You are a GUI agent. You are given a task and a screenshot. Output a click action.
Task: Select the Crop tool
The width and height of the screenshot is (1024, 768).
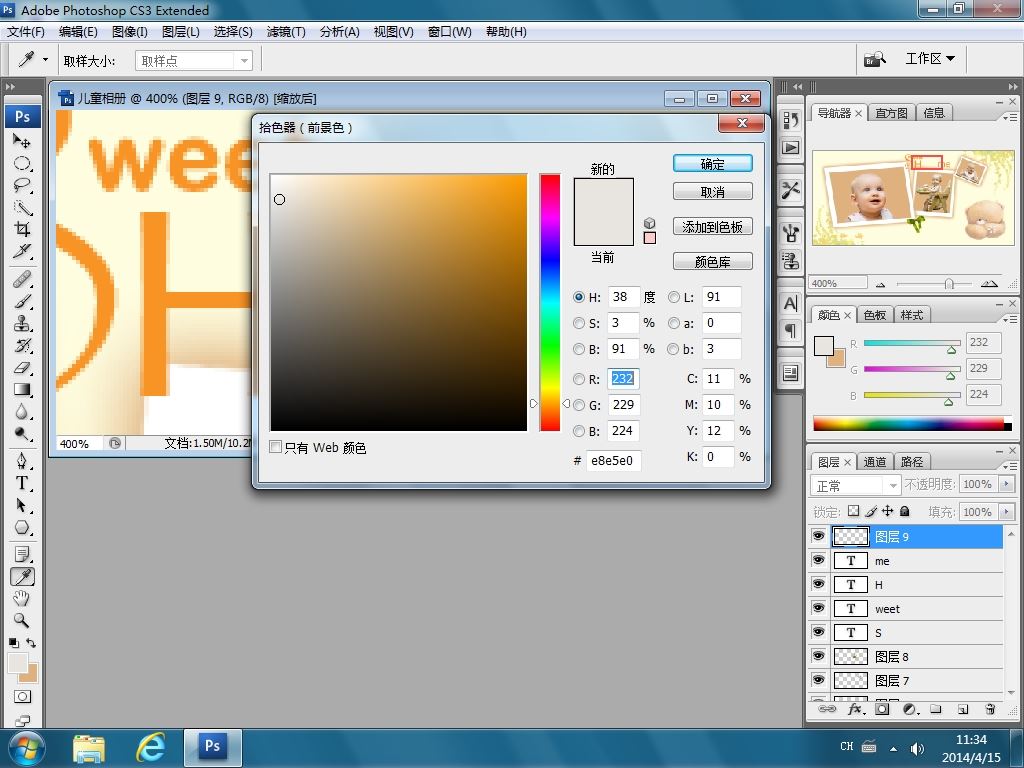(x=22, y=229)
